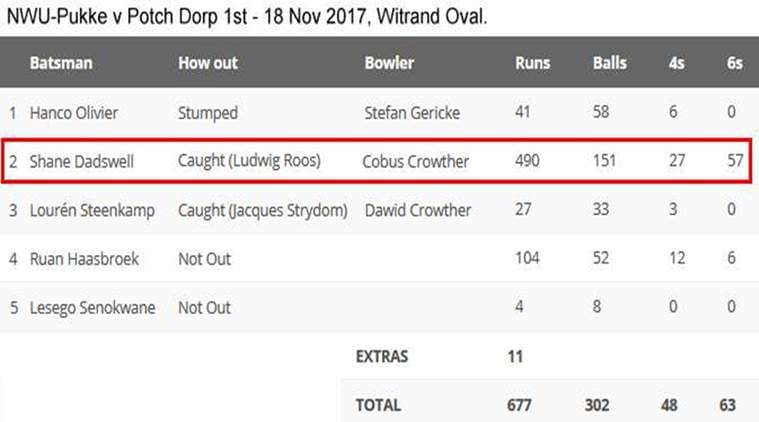Select bowler Stefan Gericke
759x422 pixels.
pyautogui.click(x=412, y=113)
